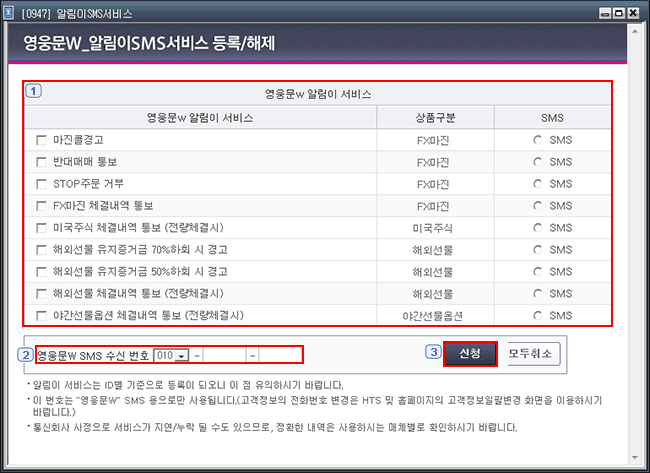Close the 알림이SMS서비스 window

[633, 14]
